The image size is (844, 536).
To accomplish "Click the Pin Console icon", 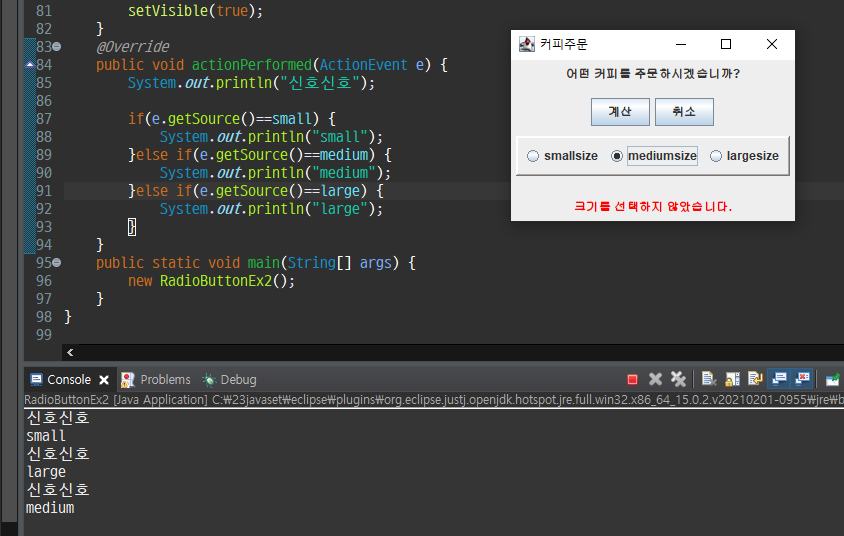I will tap(832, 379).
